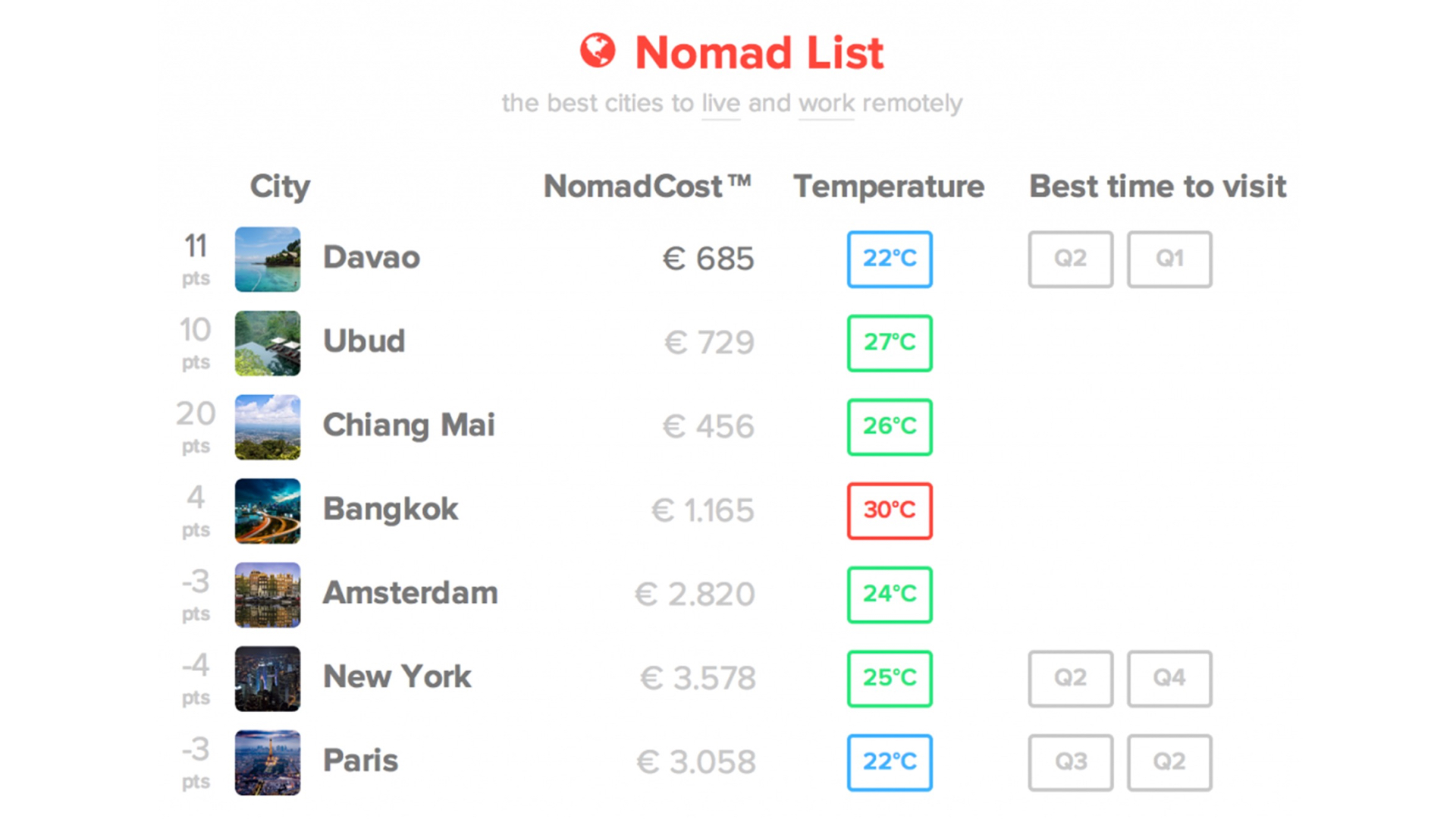Sort by the Temperature column header

click(x=889, y=187)
